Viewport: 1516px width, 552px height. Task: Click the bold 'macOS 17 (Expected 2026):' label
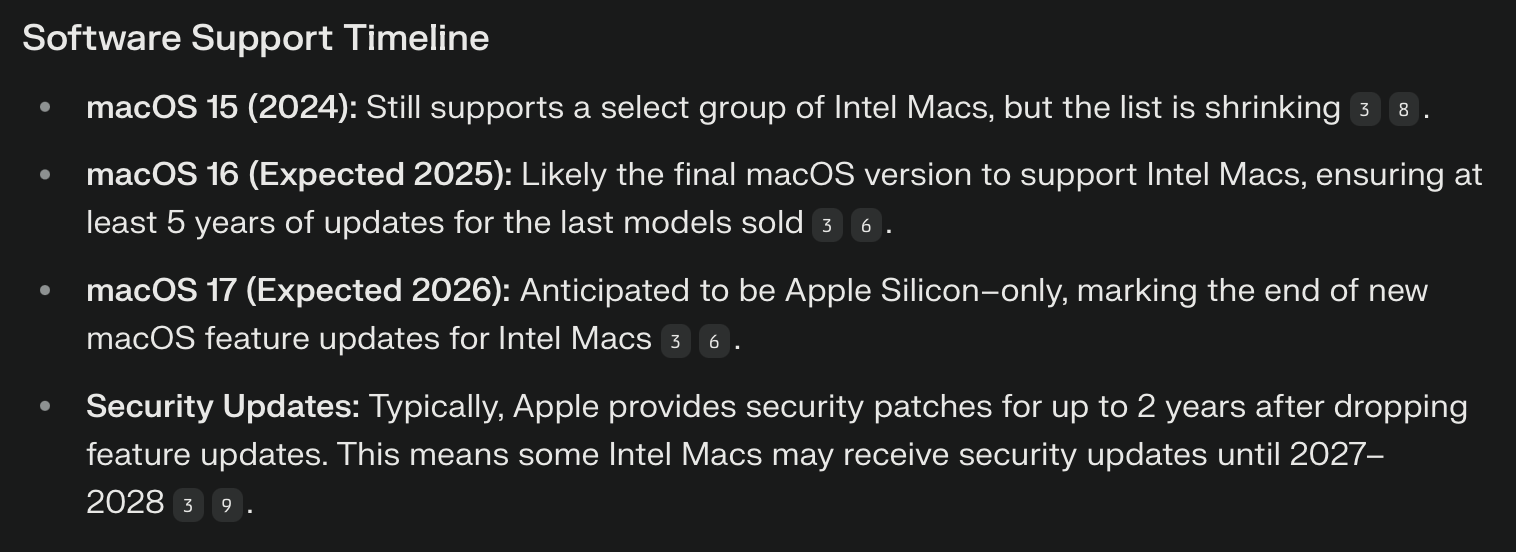tap(298, 291)
